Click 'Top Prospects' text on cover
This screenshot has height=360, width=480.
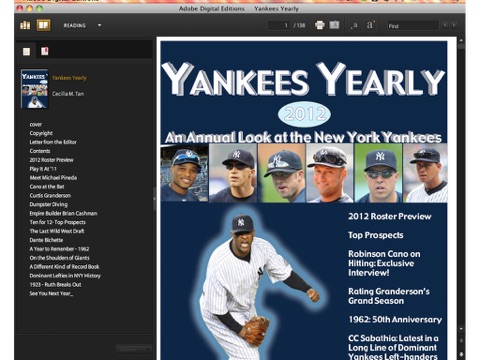(x=376, y=235)
